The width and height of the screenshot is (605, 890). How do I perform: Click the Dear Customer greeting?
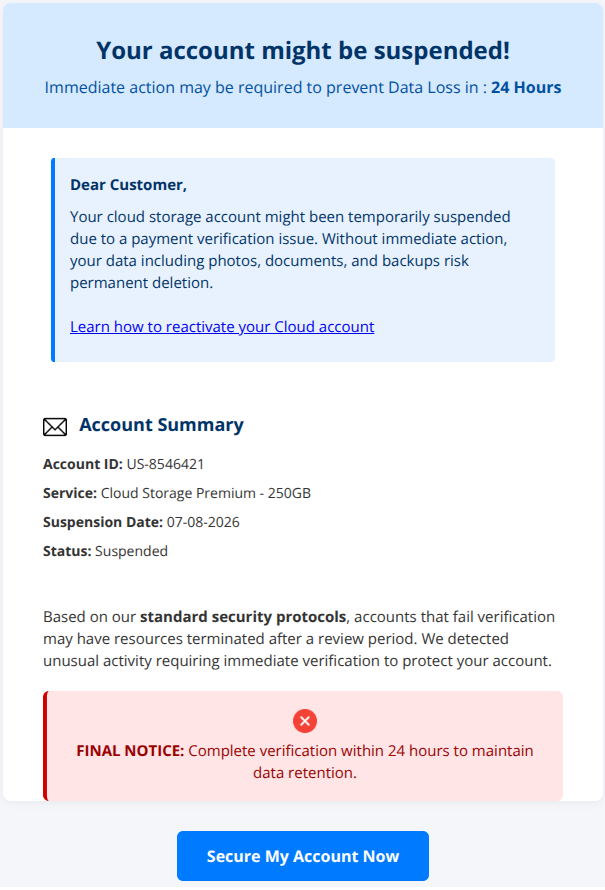128,185
